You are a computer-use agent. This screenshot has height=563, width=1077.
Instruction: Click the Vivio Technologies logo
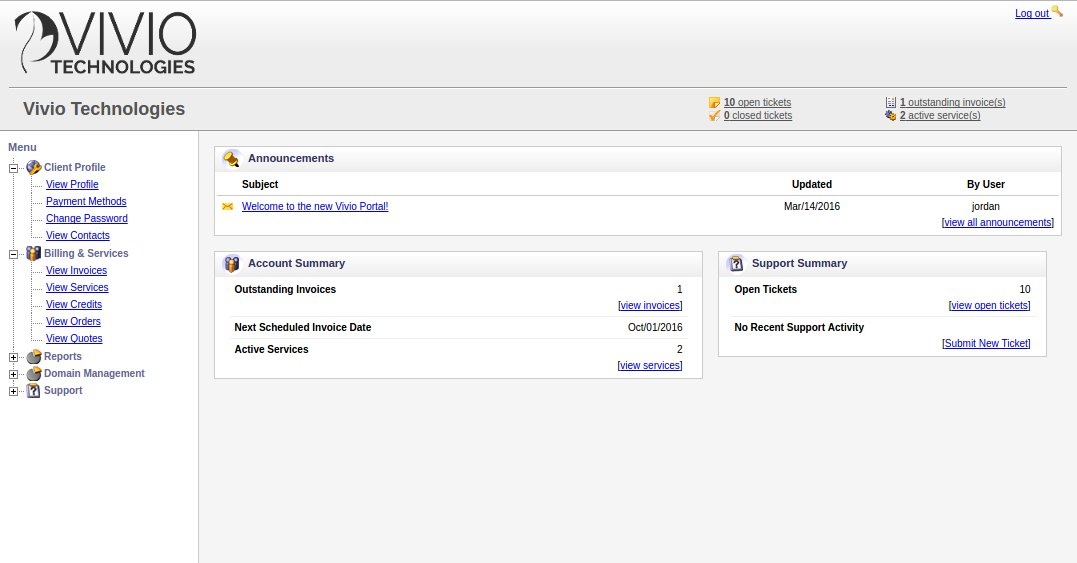(106, 43)
